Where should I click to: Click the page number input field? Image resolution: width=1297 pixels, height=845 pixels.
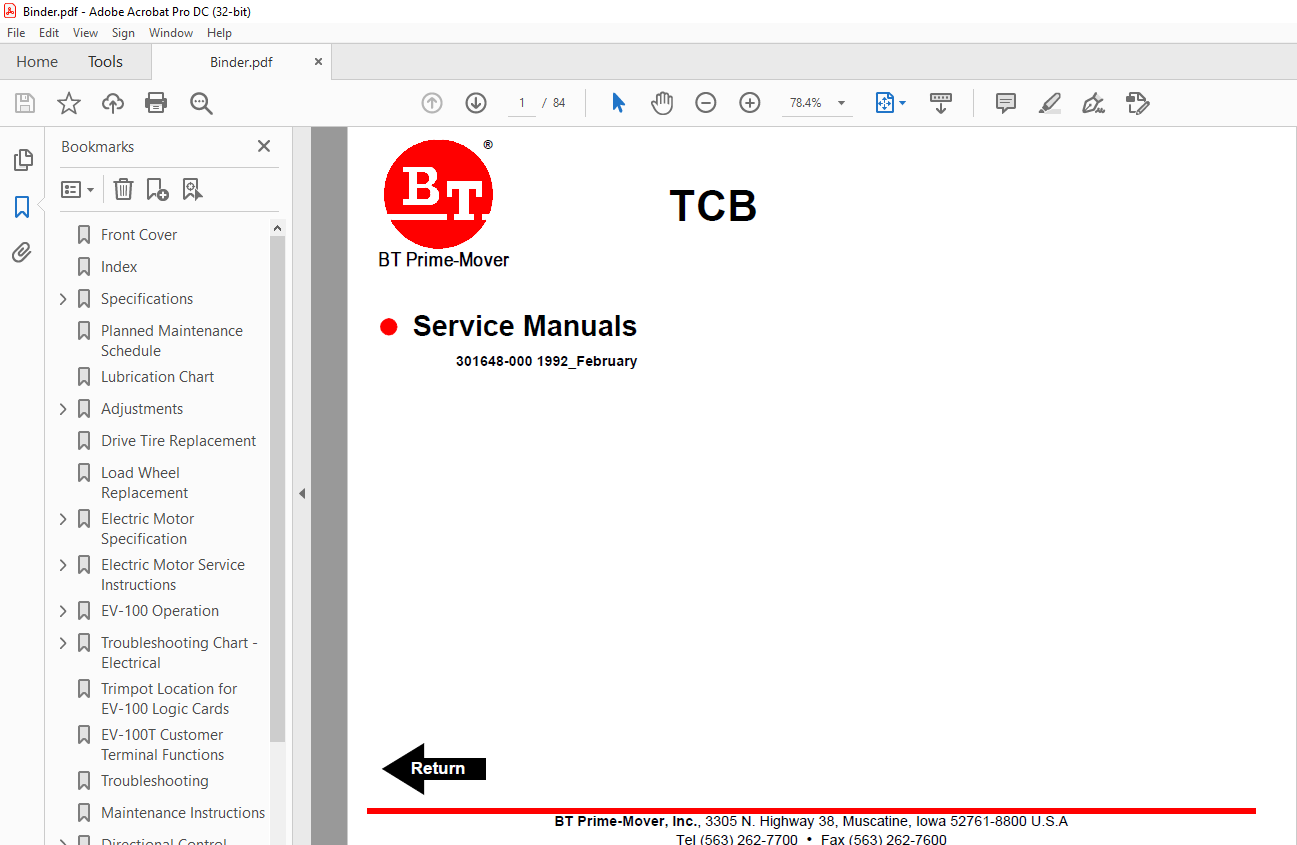[521, 103]
